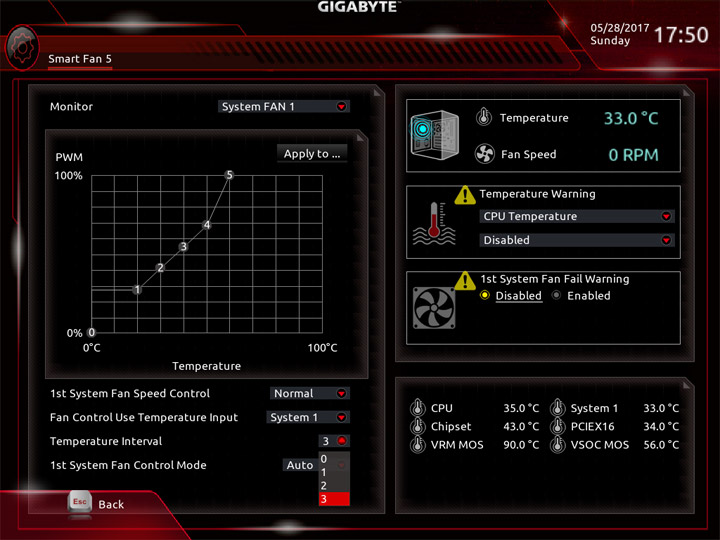
Task: Click the VRM MOS 90.0 °C value
Action: coord(521,444)
